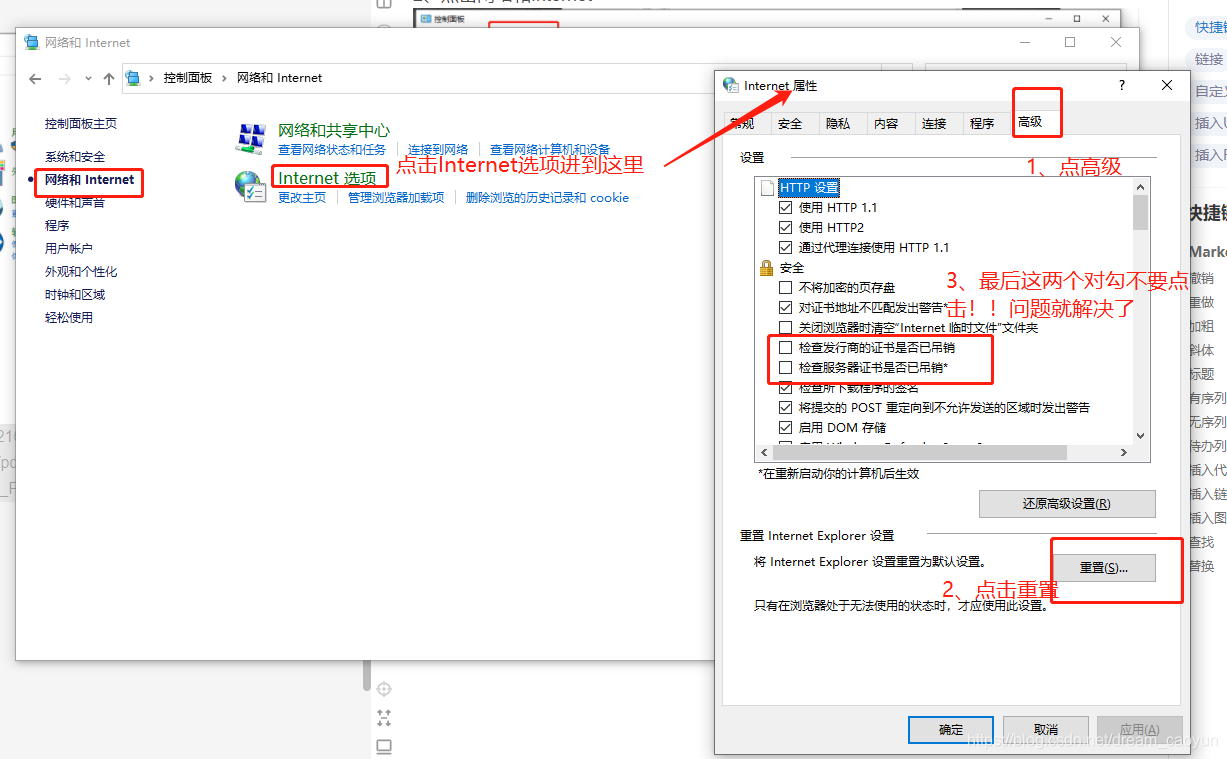Click 控制面板 breadcrumb in address bar
Viewport: 1227px width, 759px height.
click(x=188, y=78)
